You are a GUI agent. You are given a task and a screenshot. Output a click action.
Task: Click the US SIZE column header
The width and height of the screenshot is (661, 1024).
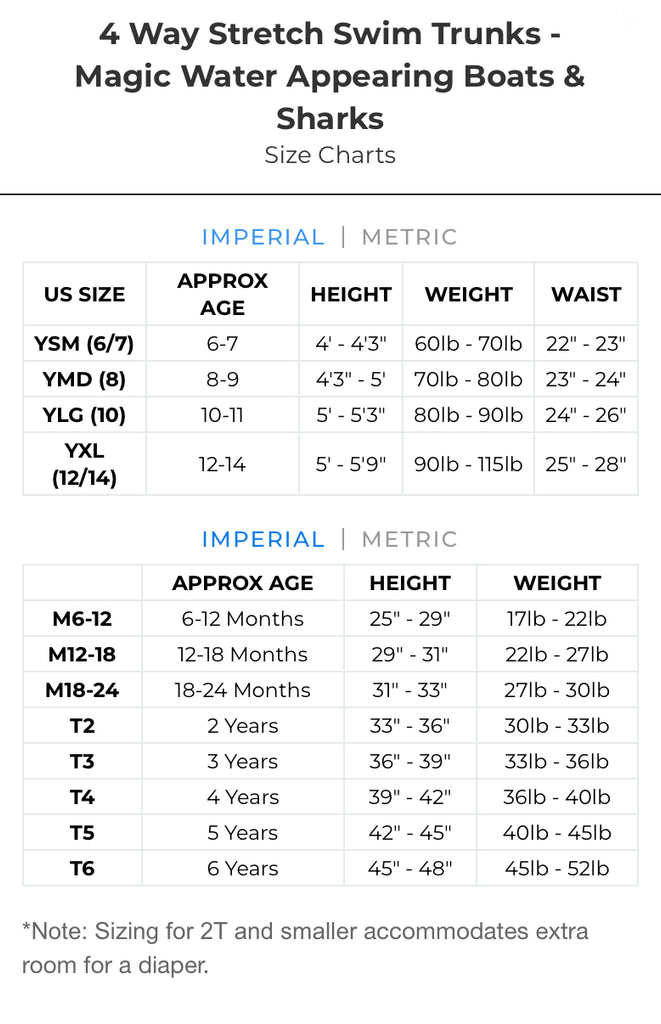pos(85,294)
